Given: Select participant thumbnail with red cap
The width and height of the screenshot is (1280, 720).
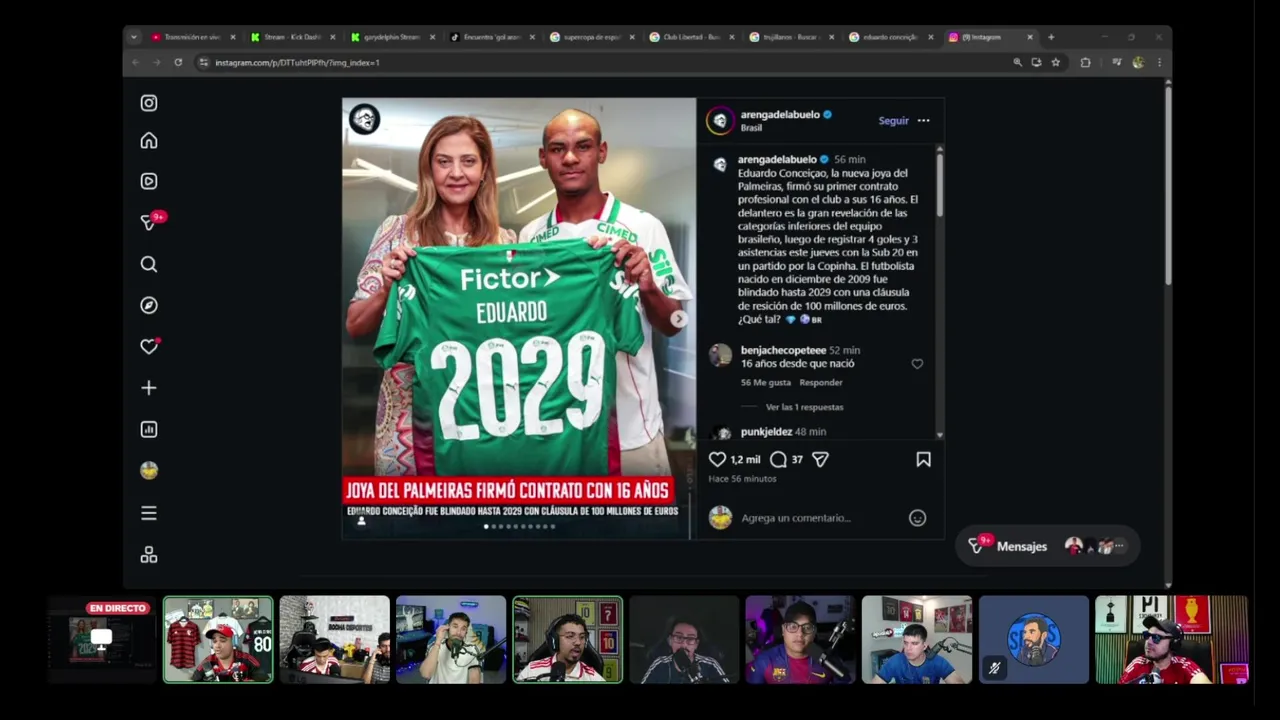Looking at the screenshot, I should click(218, 640).
